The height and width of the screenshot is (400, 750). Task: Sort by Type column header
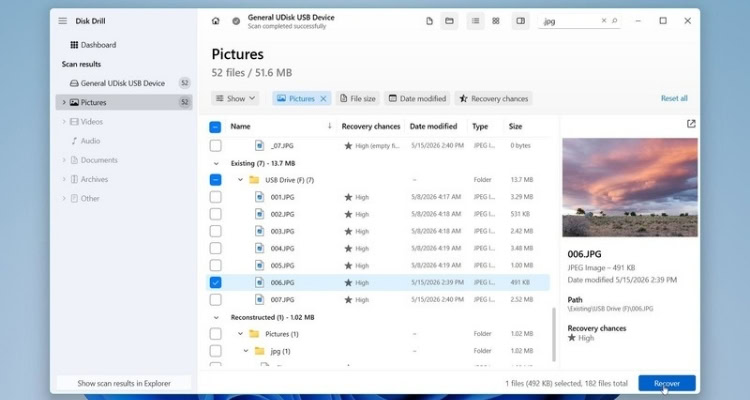click(480, 126)
